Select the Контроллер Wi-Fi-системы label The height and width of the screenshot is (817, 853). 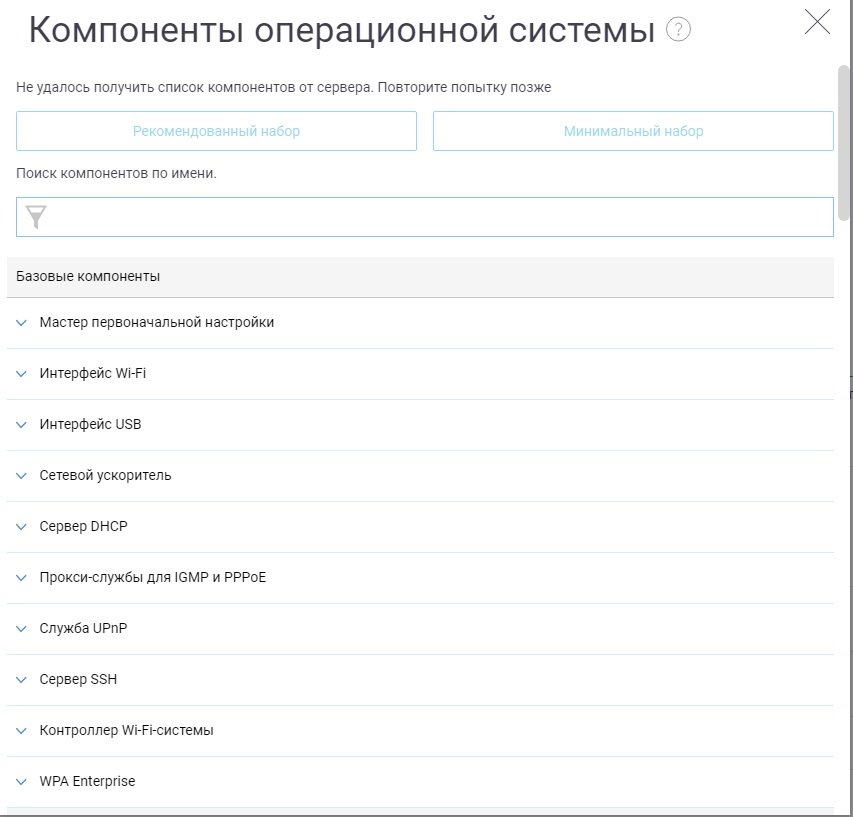(126, 730)
